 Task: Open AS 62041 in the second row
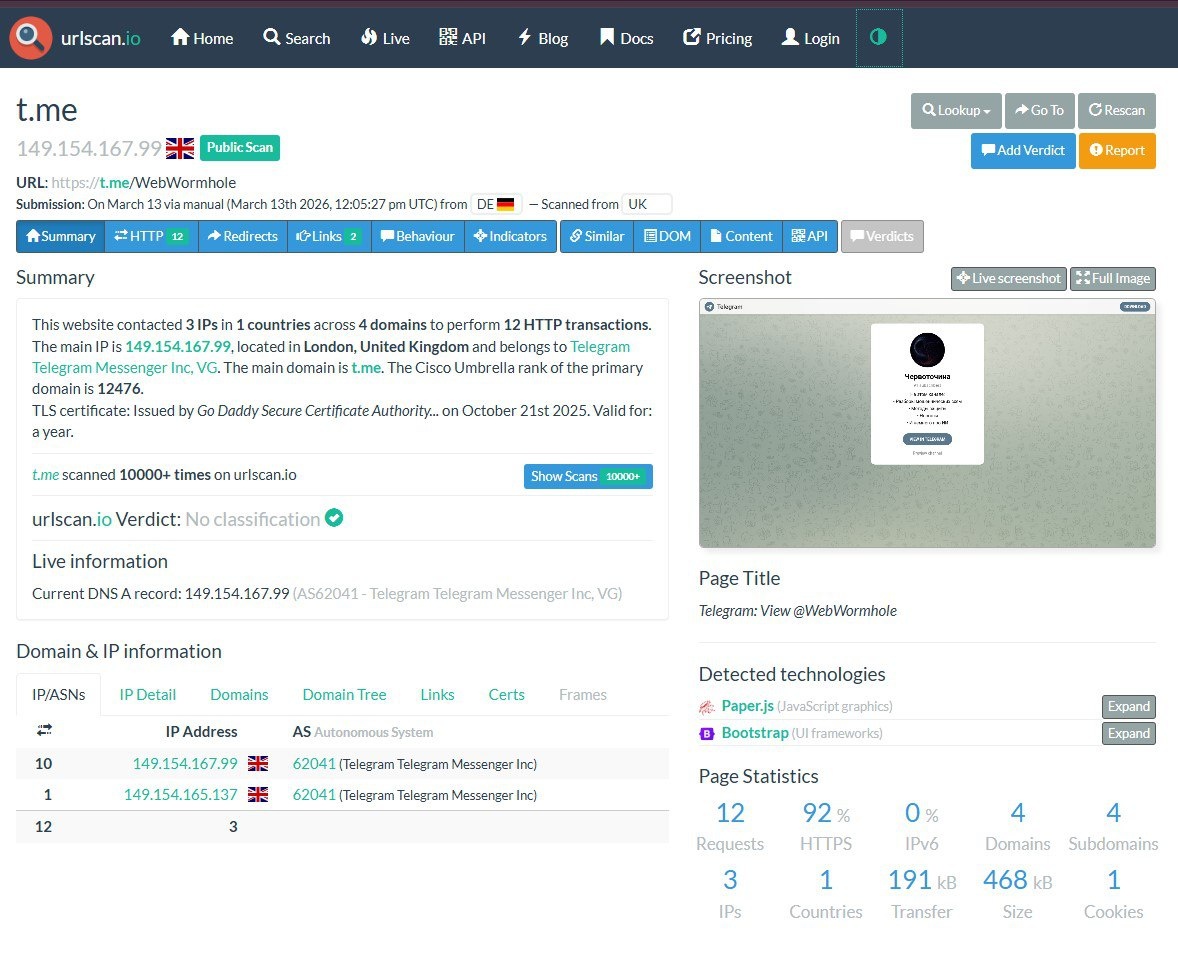[314, 794]
